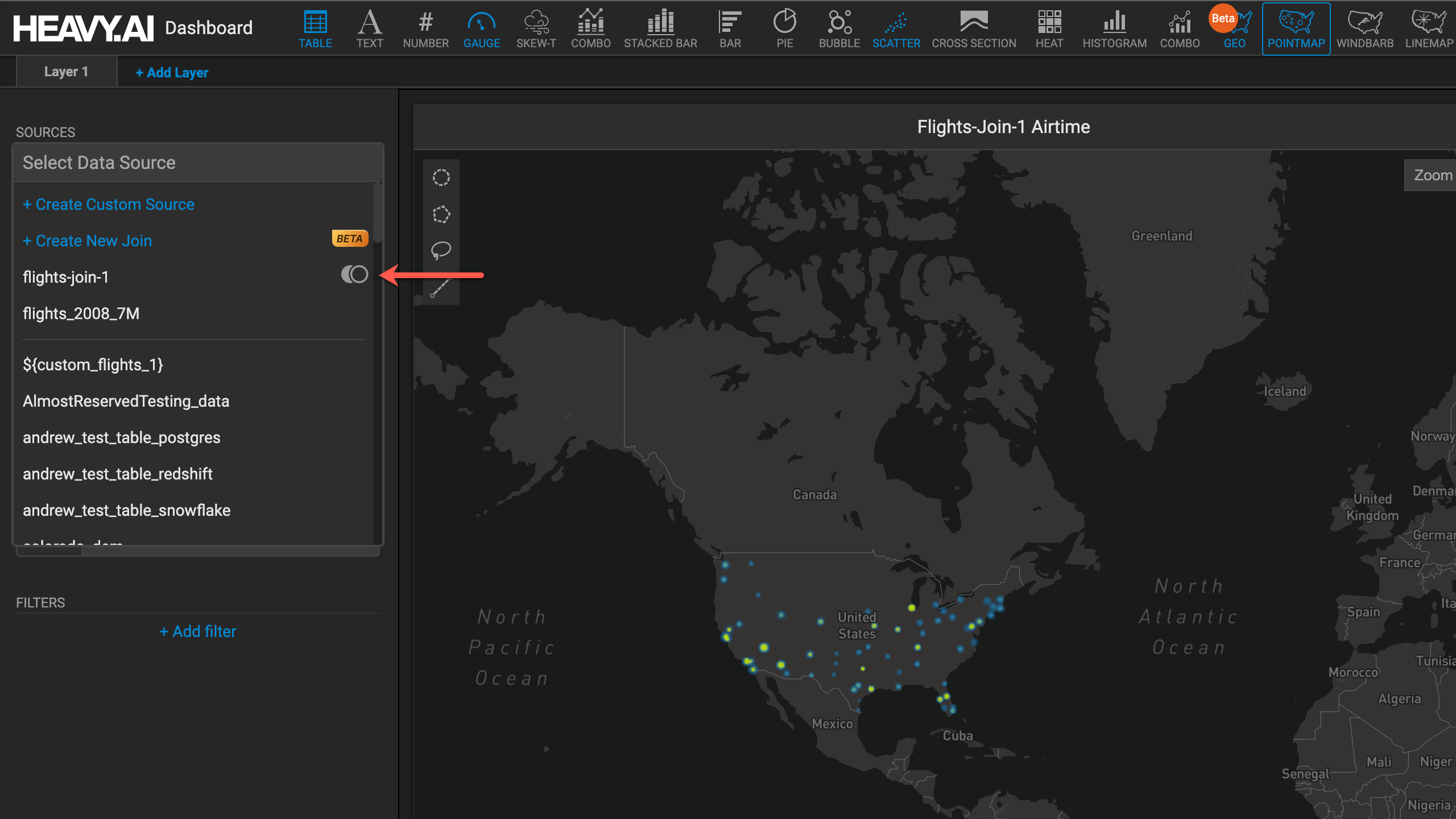Toggle the join icon beside flights-join-1
This screenshot has height=819, width=1456.
pyautogui.click(x=354, y=275)
